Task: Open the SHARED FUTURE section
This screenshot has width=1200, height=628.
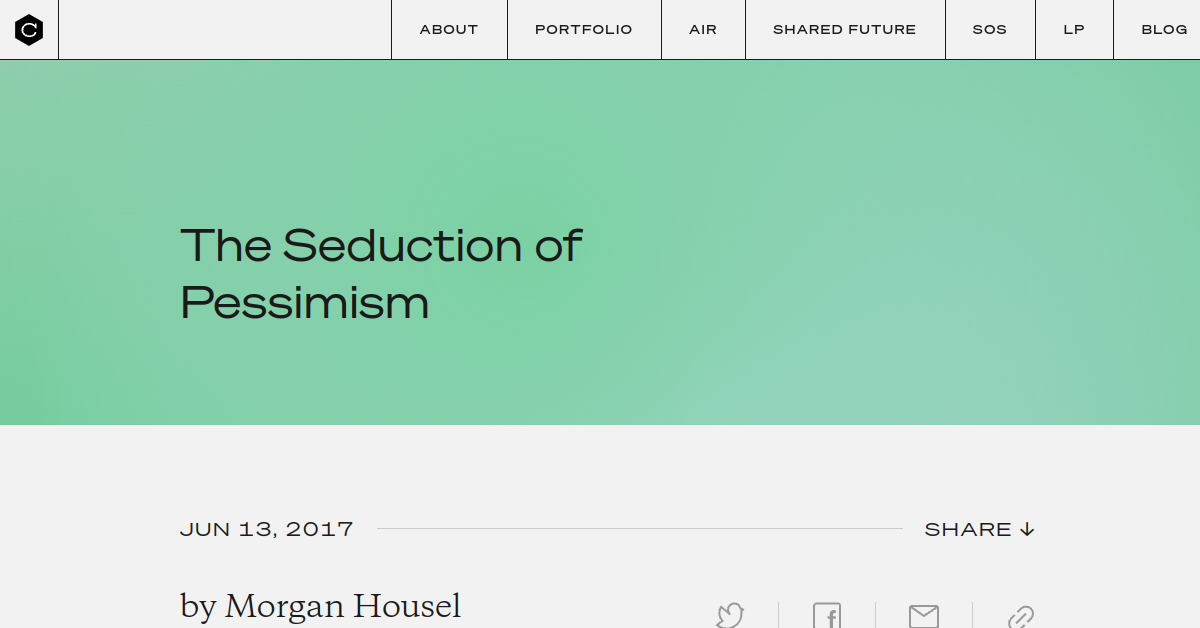Action: click(845, 30)
